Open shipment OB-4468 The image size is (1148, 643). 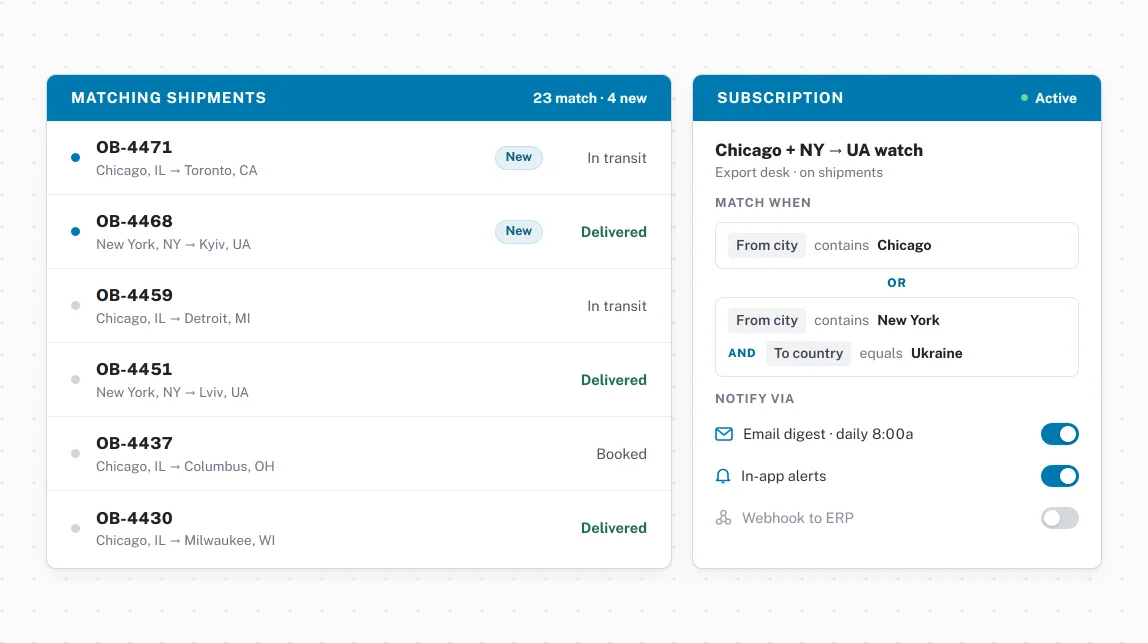coord(359,231)
